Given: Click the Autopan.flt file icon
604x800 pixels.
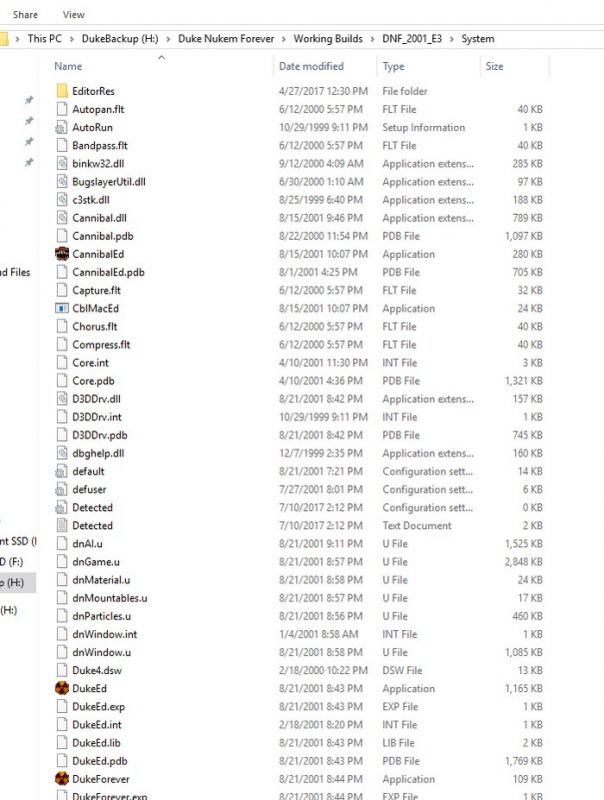Looking at the screenshot, I should point(62,109).
